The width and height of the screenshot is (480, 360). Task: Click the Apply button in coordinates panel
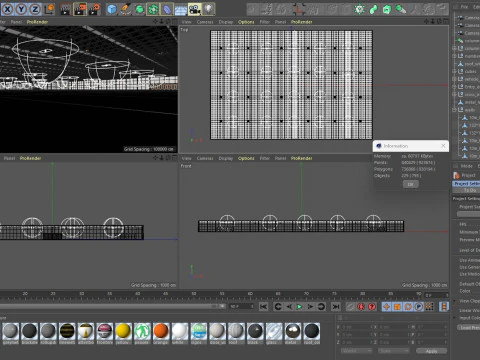pos(431,351)
